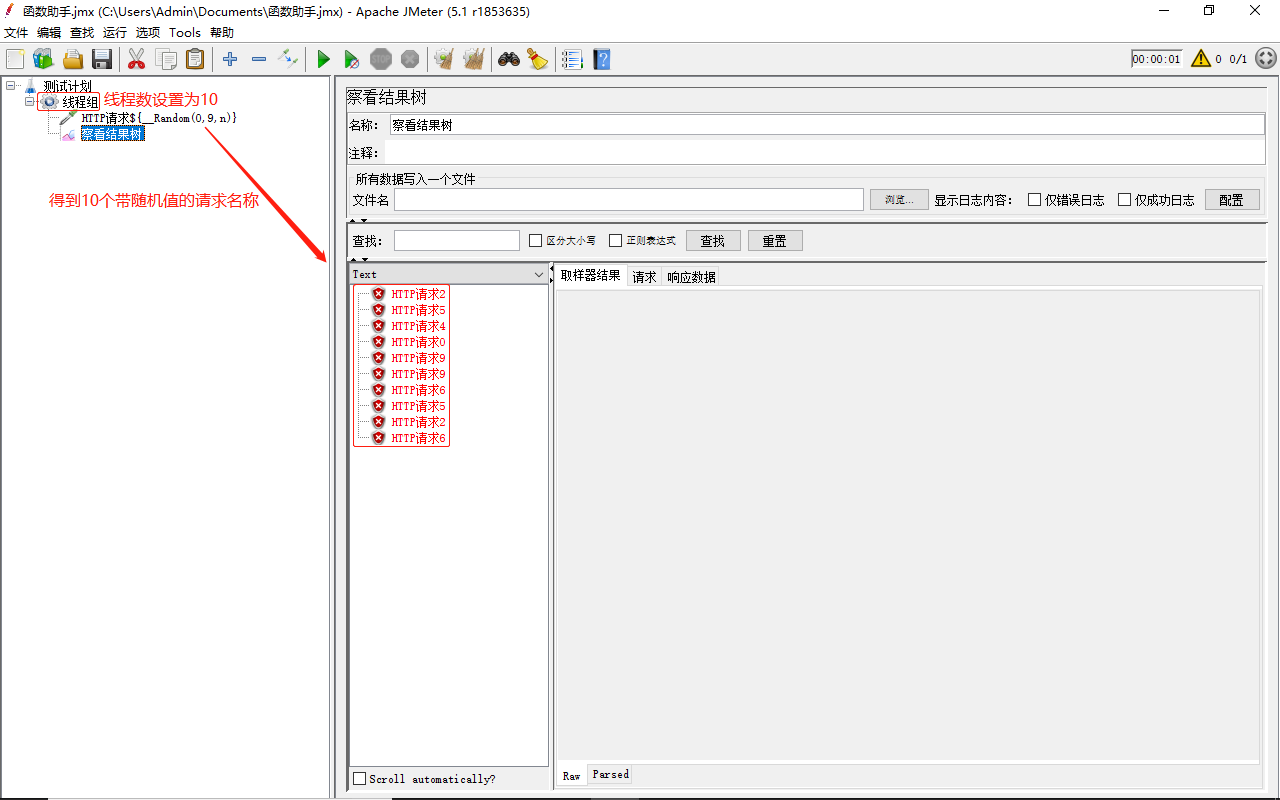Screen dimensions: 1280x800
Task: Collapse the 测试计划 tree node
Action: (x=10, y=86)
